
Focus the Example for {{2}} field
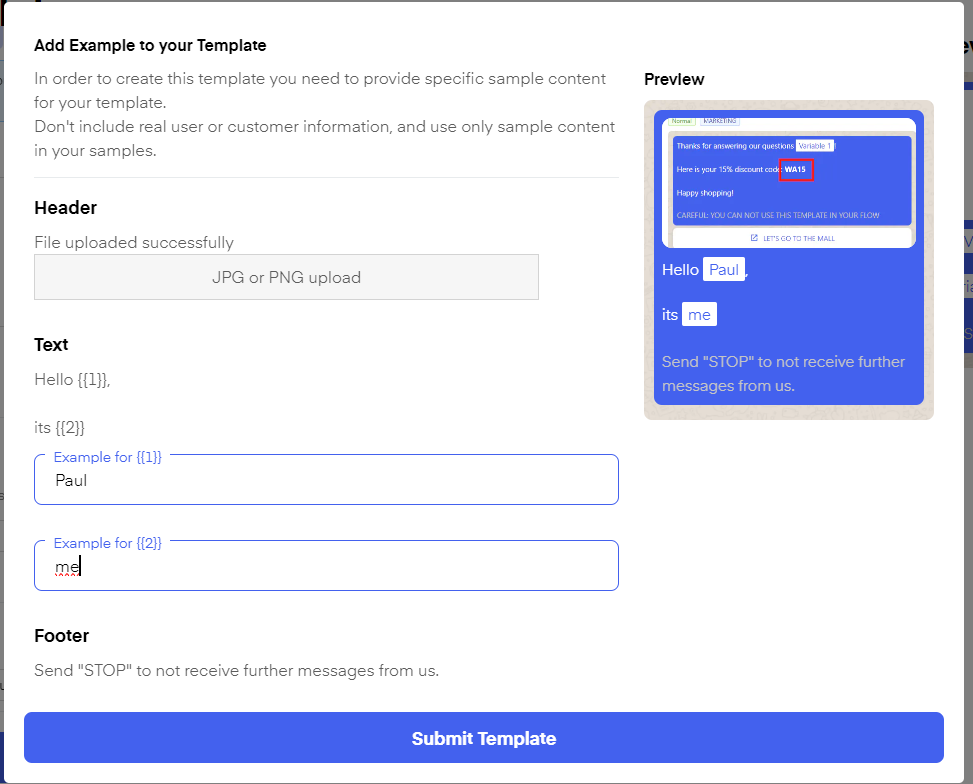[326, 567]
